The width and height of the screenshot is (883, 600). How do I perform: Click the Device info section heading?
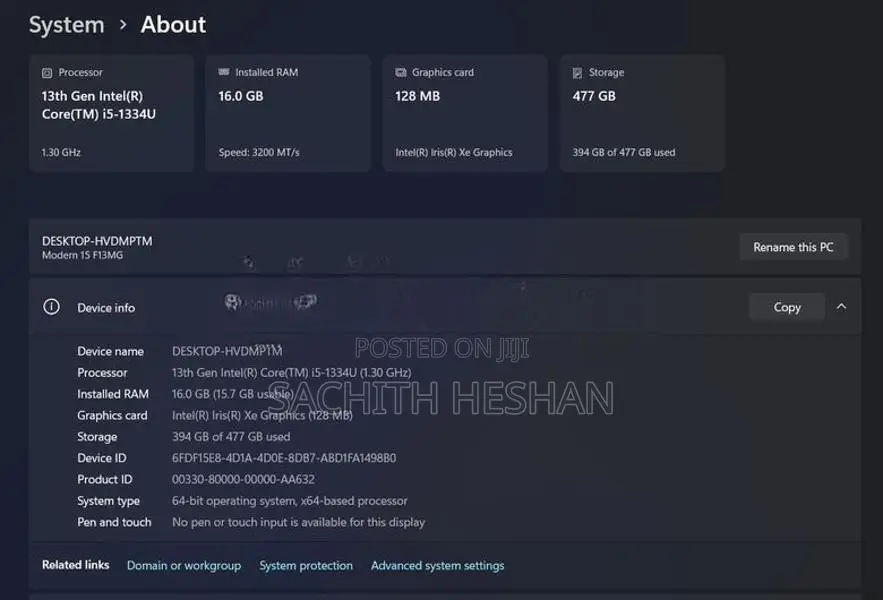pyautogui.click(x=106, y=308)
